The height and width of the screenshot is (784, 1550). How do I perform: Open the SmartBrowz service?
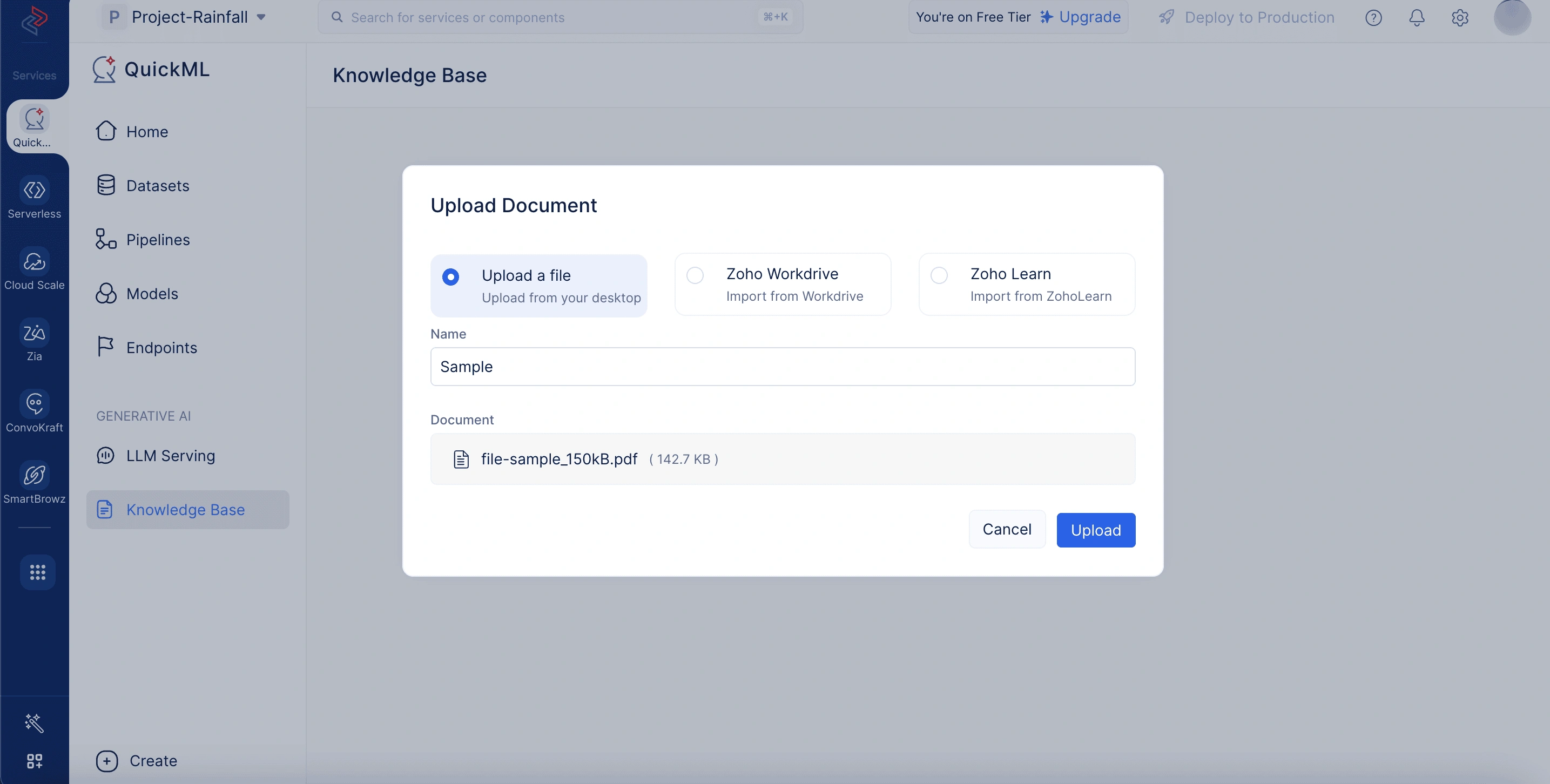[35, 483]
